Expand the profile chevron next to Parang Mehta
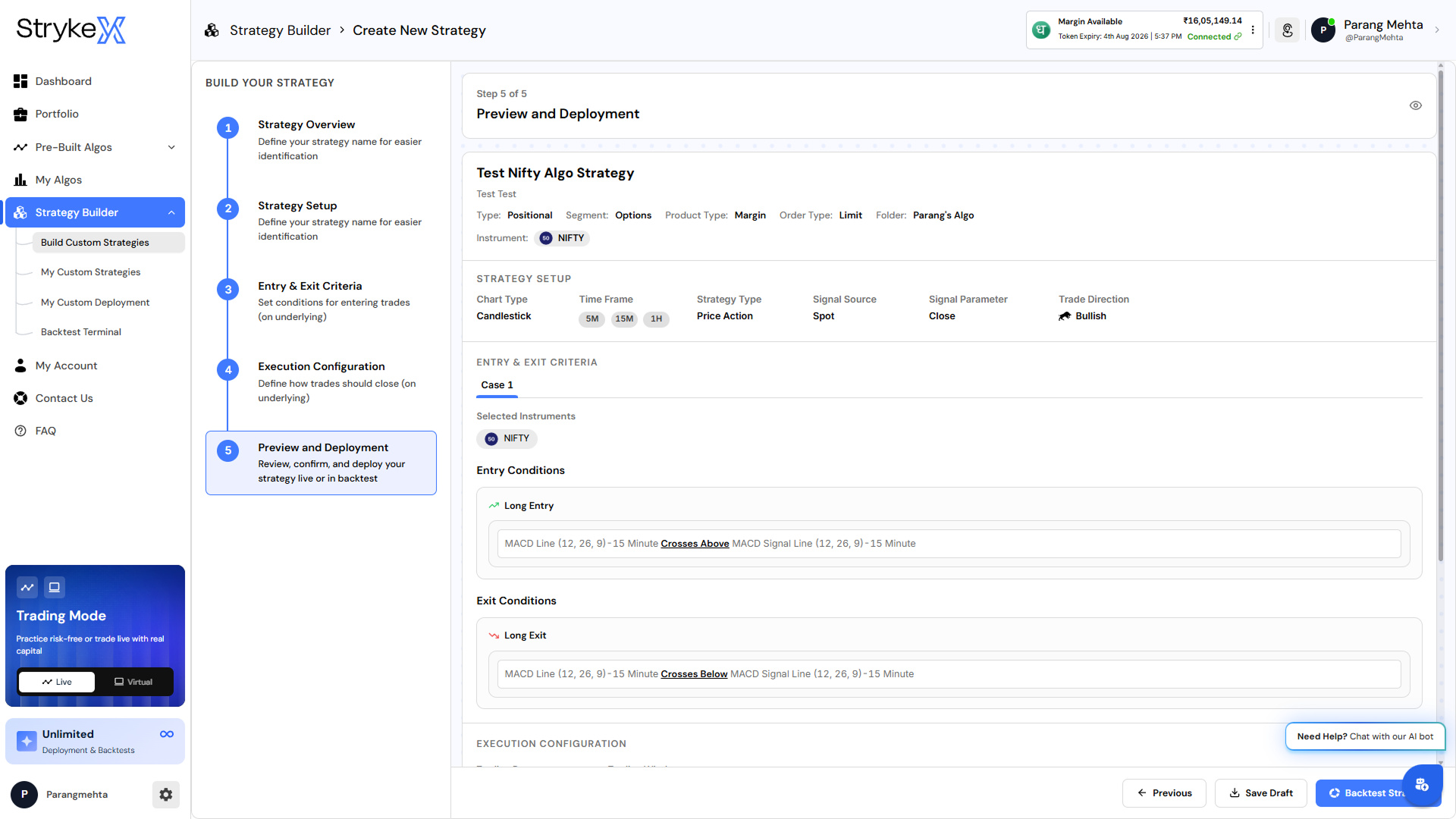1456x819 pixels. (1436, 30)
